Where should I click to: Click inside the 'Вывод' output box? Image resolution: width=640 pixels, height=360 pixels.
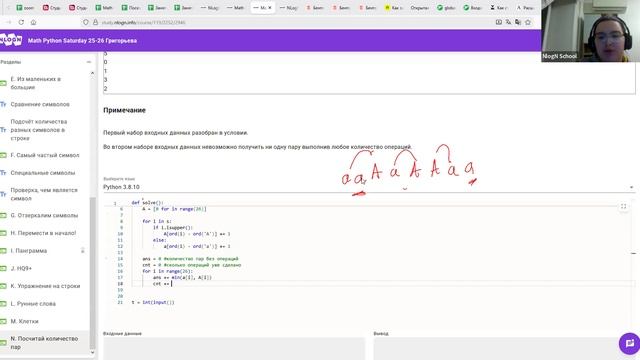(504, 349)
